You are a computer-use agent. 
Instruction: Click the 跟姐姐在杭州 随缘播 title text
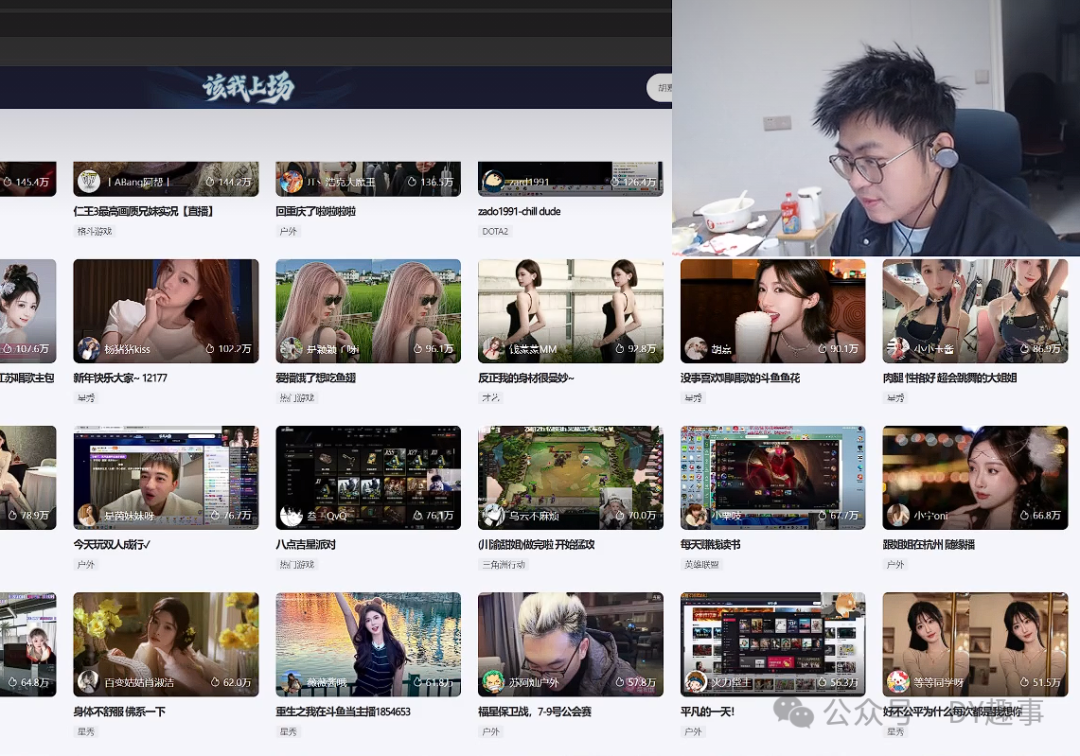point(929,545)
